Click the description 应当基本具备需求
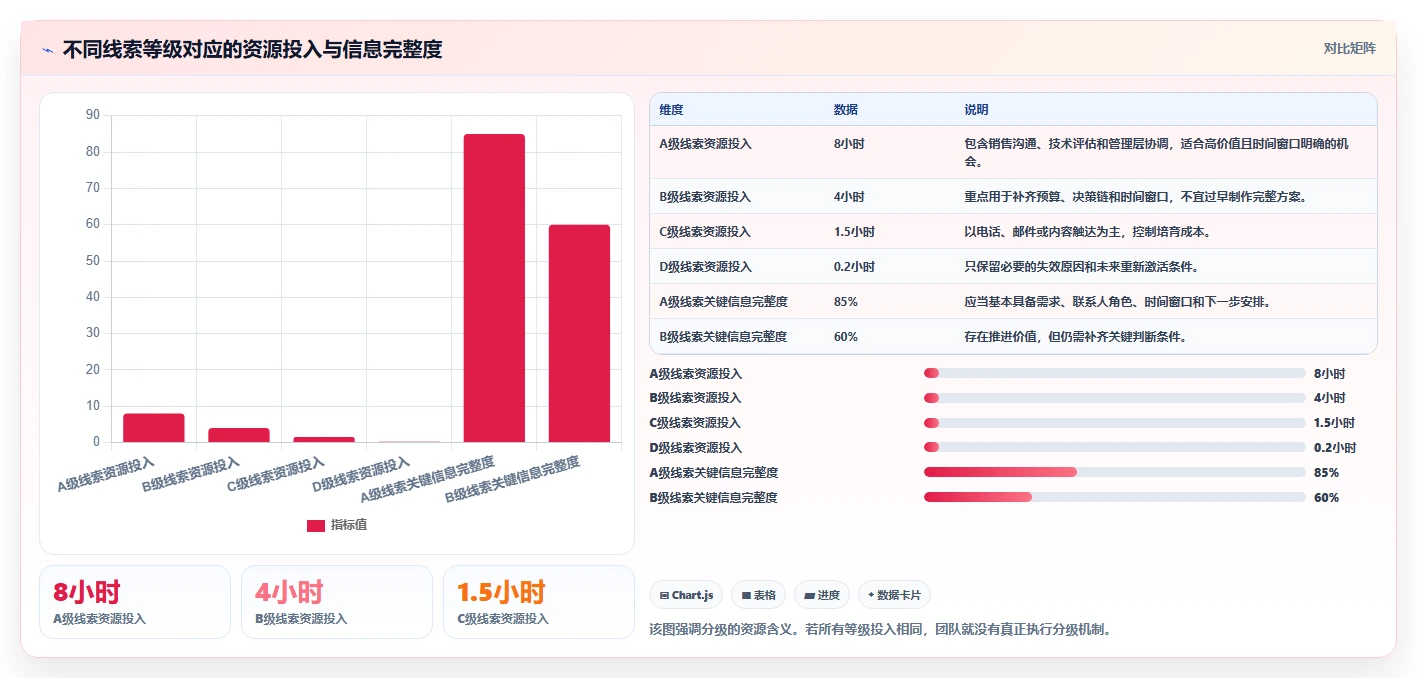This screenshot has width=1417, height=678. pos(1117,302)
